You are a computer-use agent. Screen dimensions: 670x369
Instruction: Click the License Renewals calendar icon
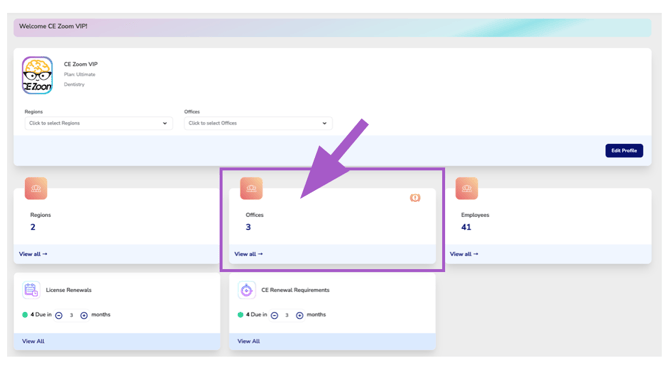click(x=31, y=290)
